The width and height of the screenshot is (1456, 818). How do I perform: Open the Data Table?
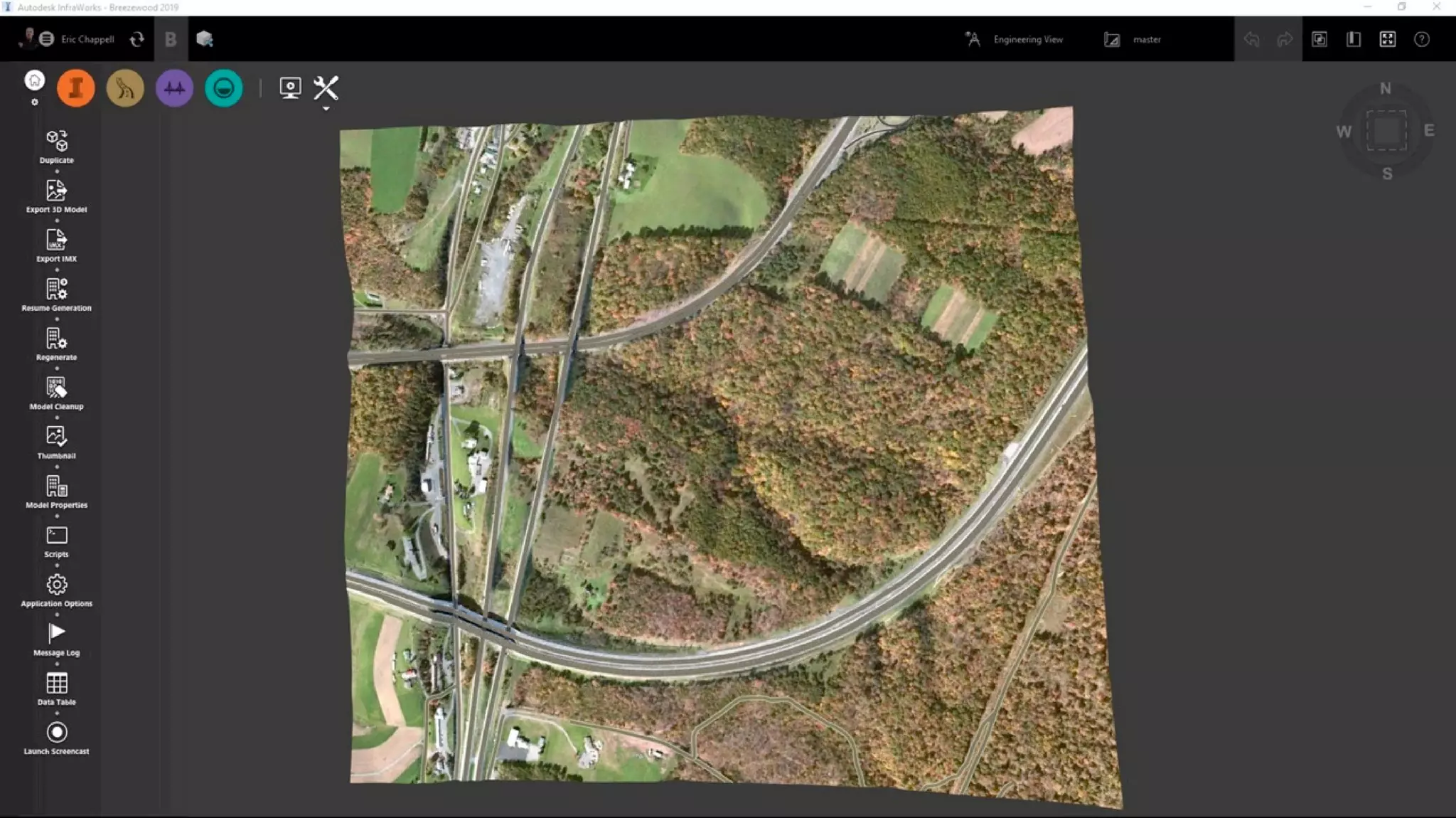coord(56,683)
